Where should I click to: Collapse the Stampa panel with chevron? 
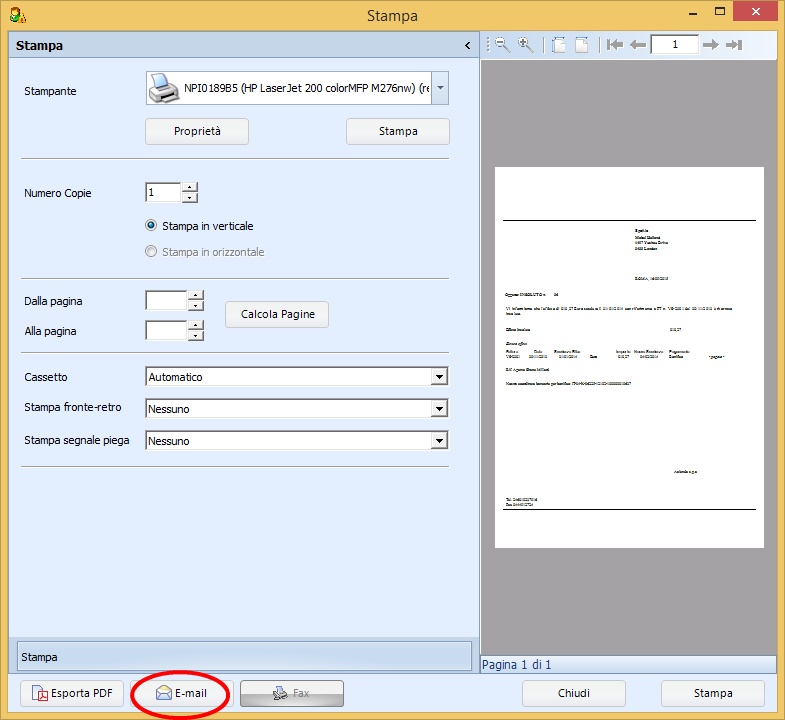tap(467, 46)
